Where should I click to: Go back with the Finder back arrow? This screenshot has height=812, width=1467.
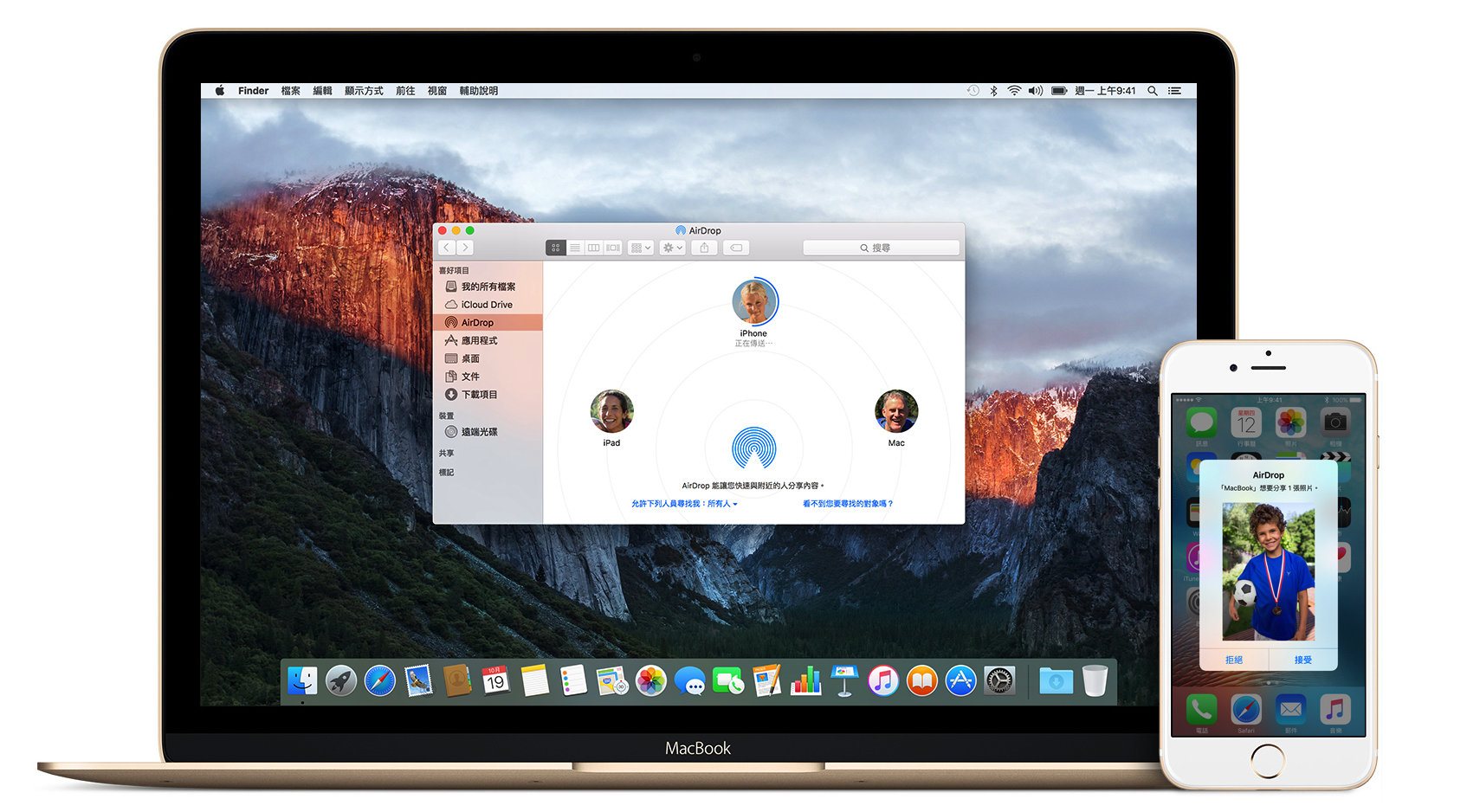coord(447,248)
